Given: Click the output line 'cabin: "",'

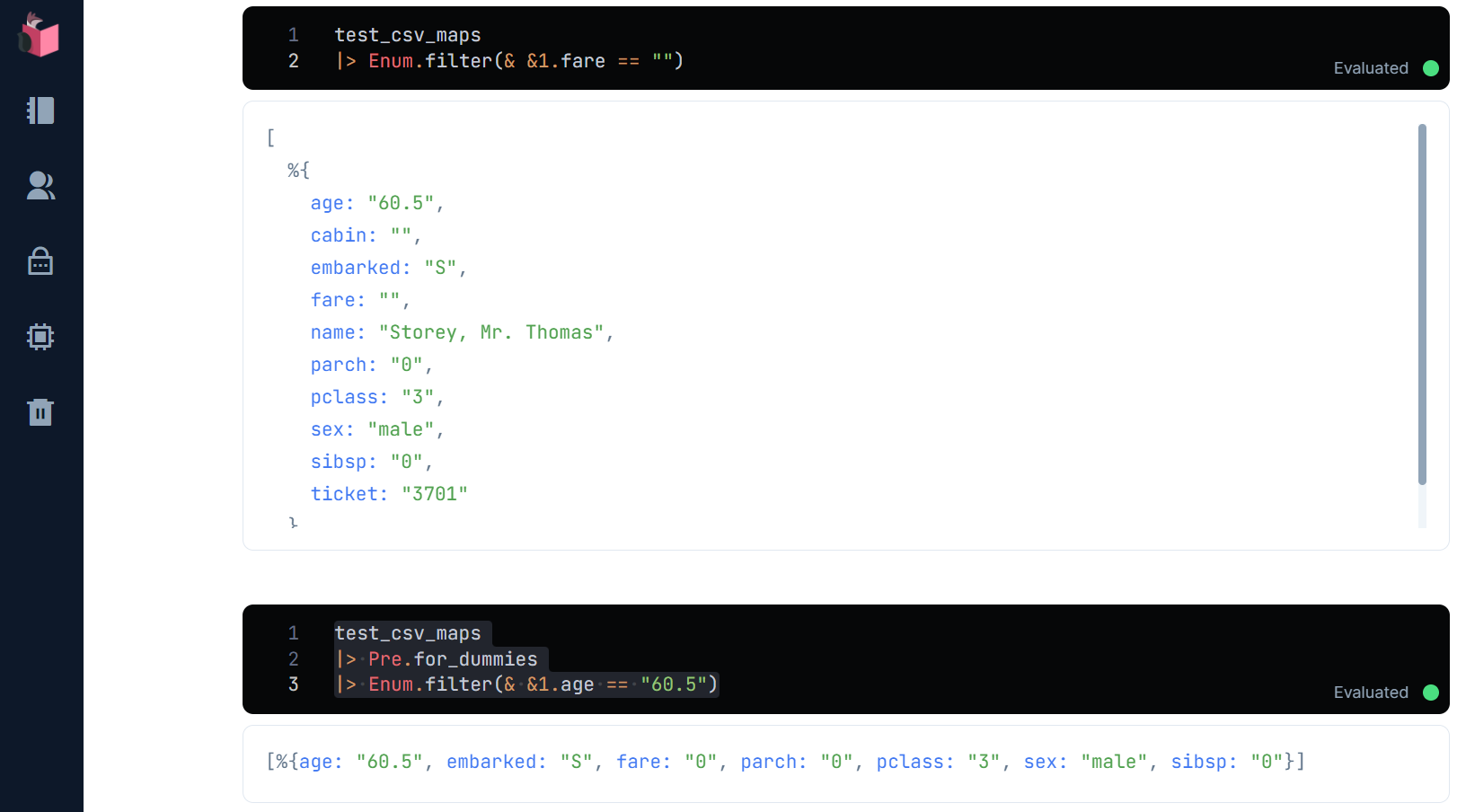Looking at the screenshot, I should tap(366, 235).
